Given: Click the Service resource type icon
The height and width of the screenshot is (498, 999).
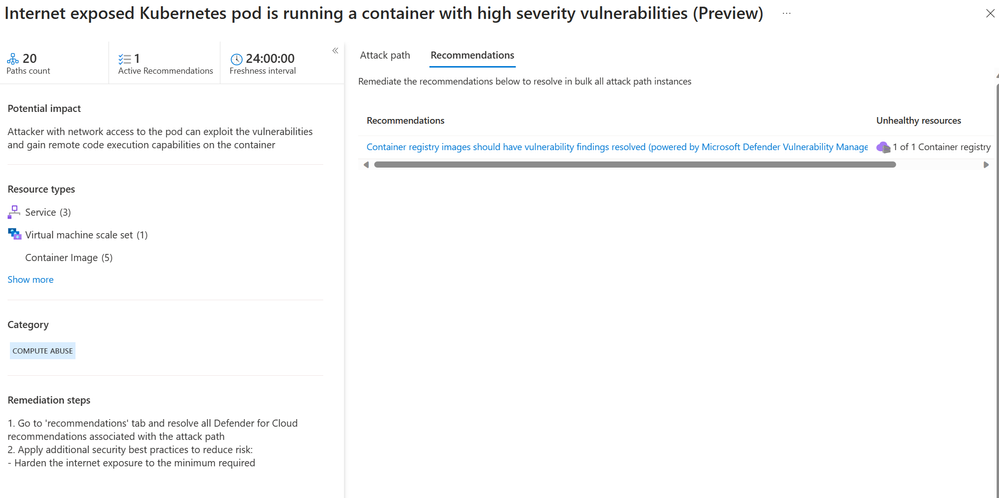Looking at the screenshot, I should coord(14,212).
